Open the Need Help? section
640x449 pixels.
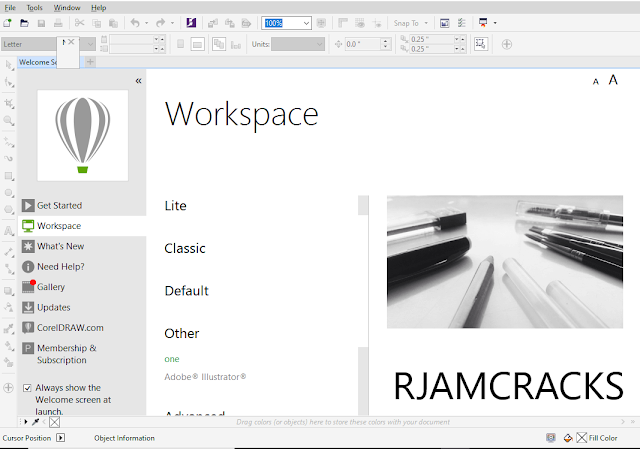82,267
